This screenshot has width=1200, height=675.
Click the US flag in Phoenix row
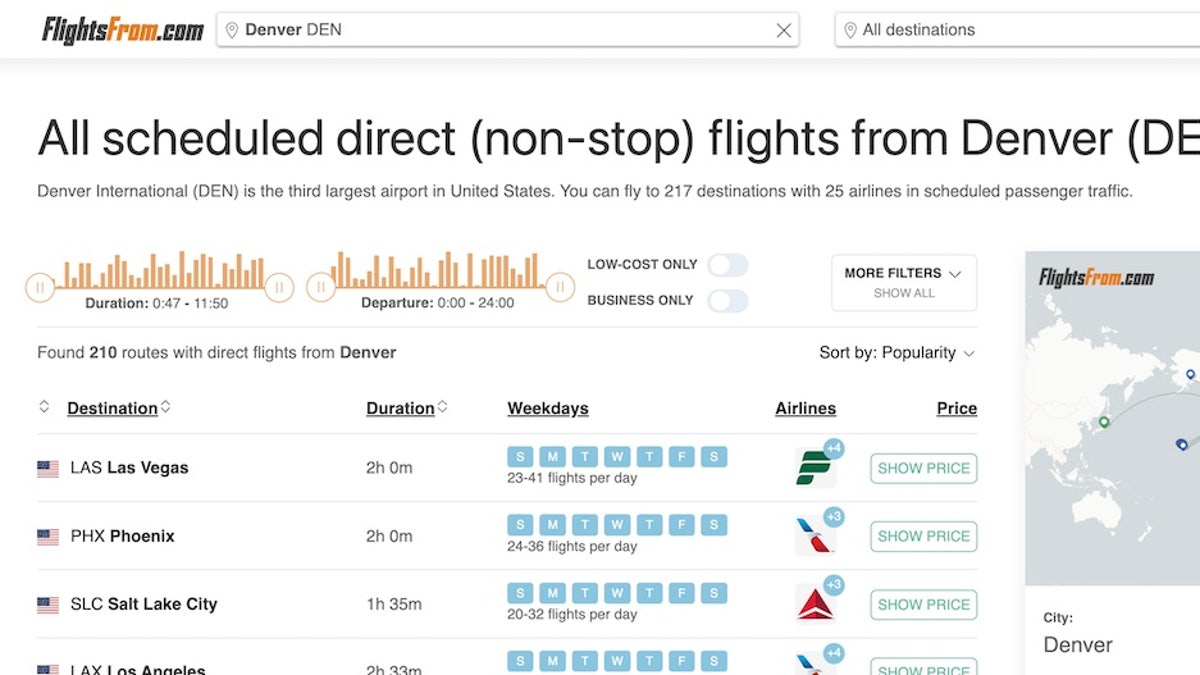(48, 536)
